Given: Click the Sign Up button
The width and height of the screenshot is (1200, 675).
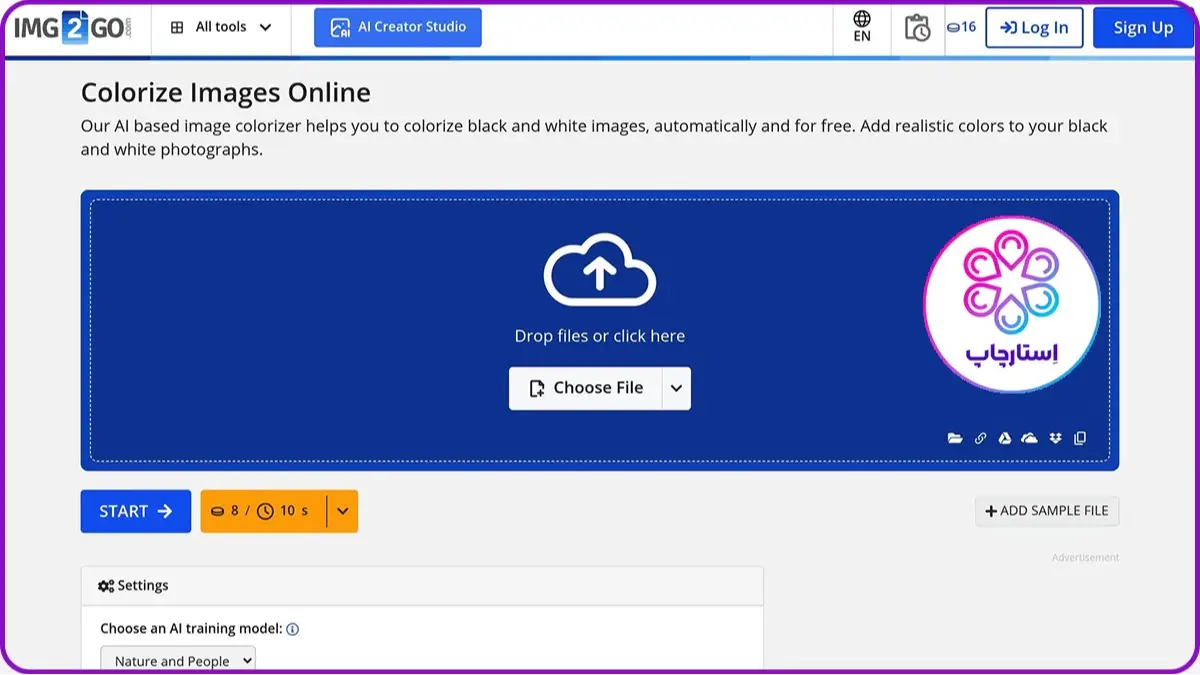Looking at the screenshot, I should click(x=1142, y=28).
